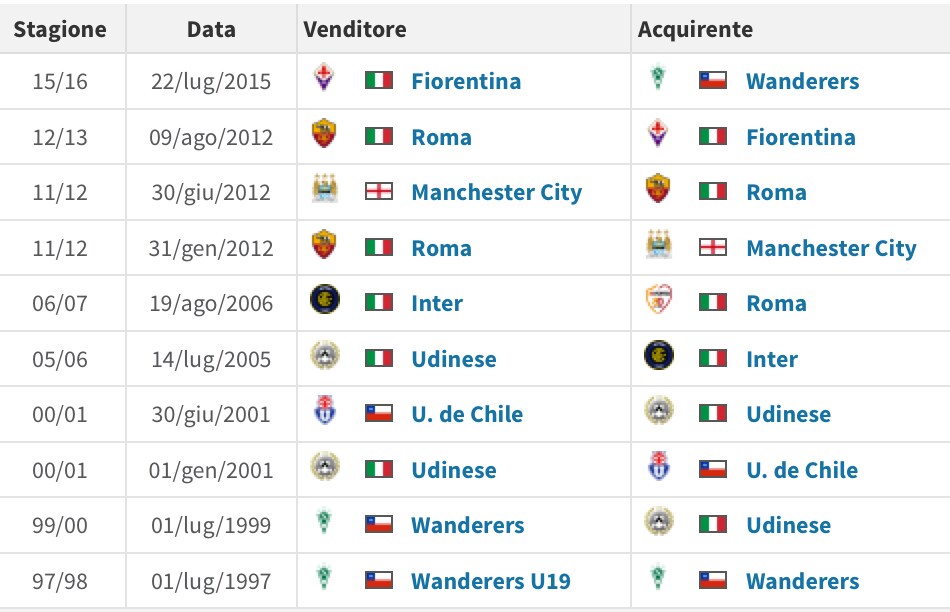Open U. de Chile link in buyer column

(x=802, y=470)
